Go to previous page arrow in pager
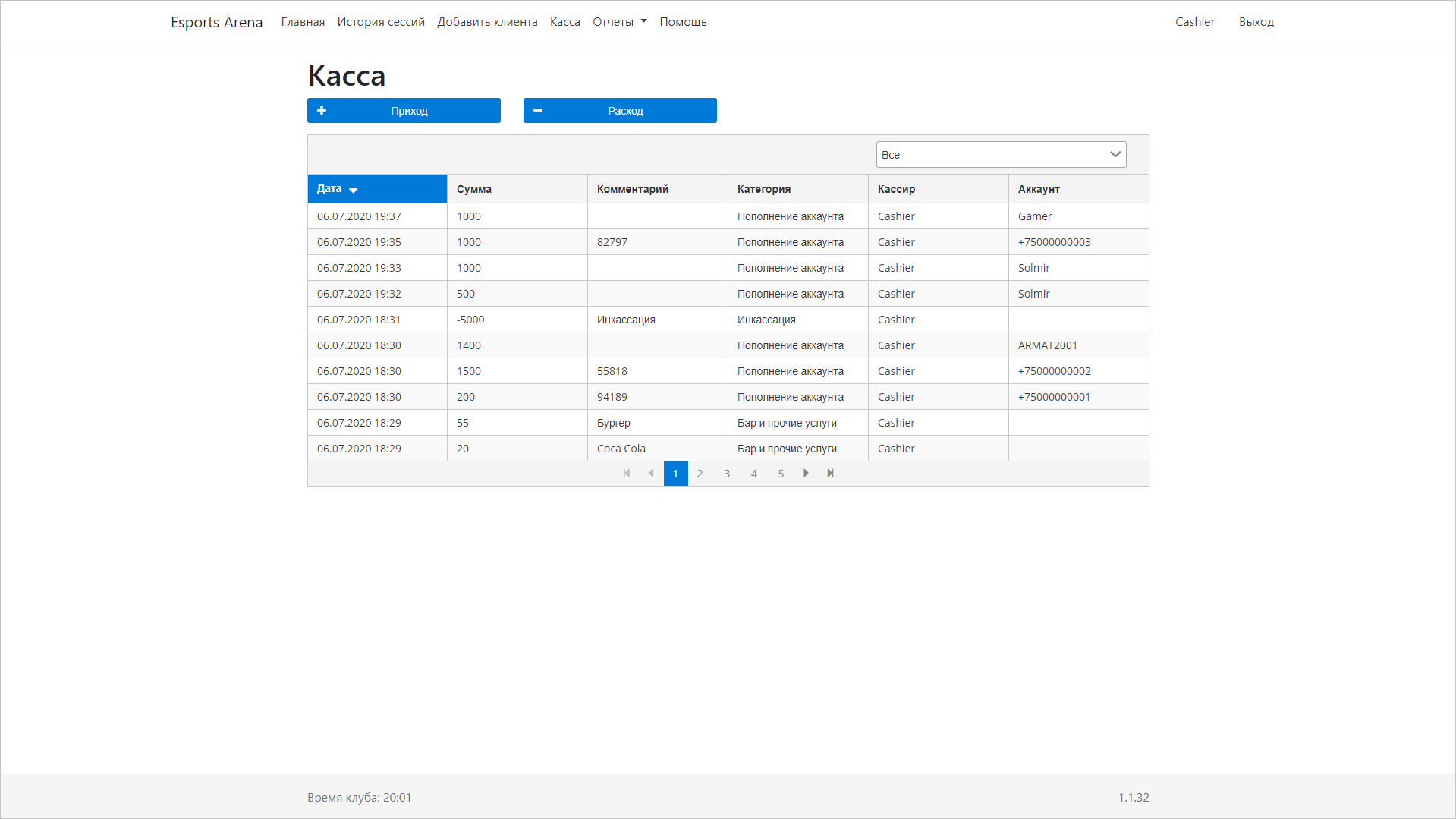Image resolution: width=1456 pixels, height=819 pixels. pyautogui.click(x=651, y=474)
